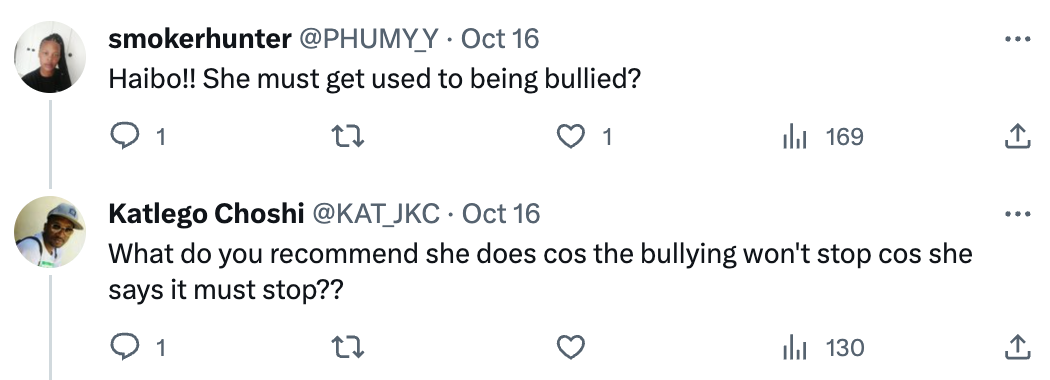Visit the @PHUMY_Y handle
Screen dimensions: 1050x380
click(x=367, y=40)
